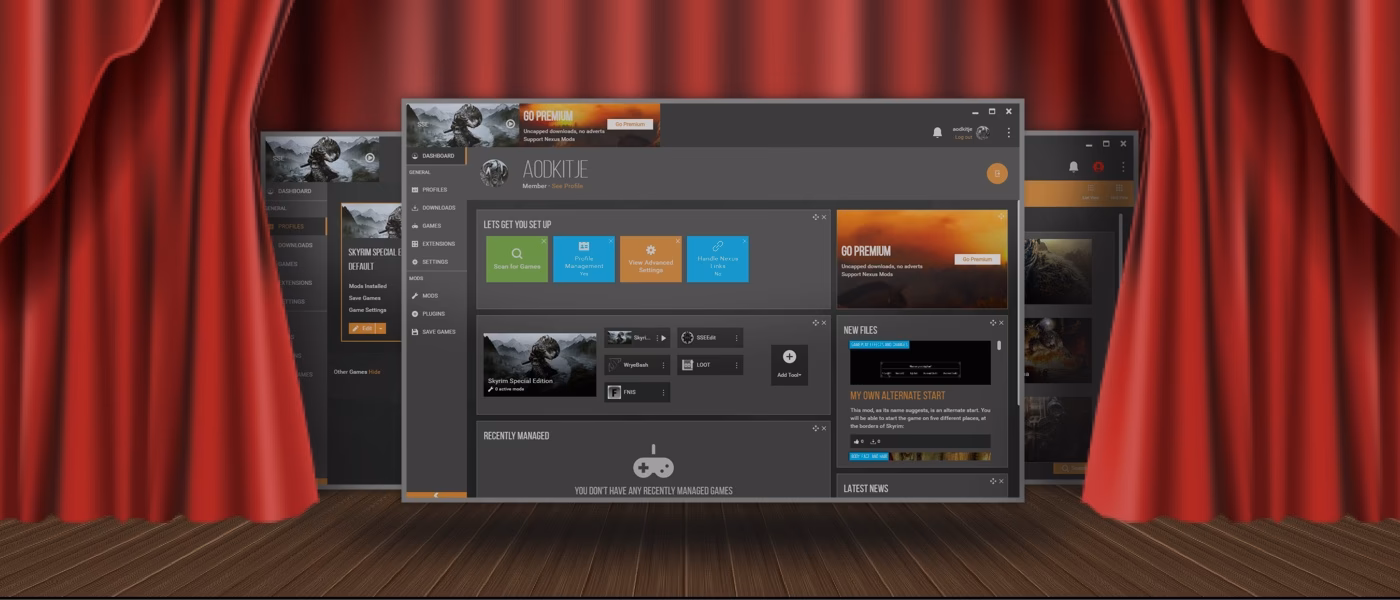Open Extensions in front window sidebar
The image size is (1400, 600).
436,243
